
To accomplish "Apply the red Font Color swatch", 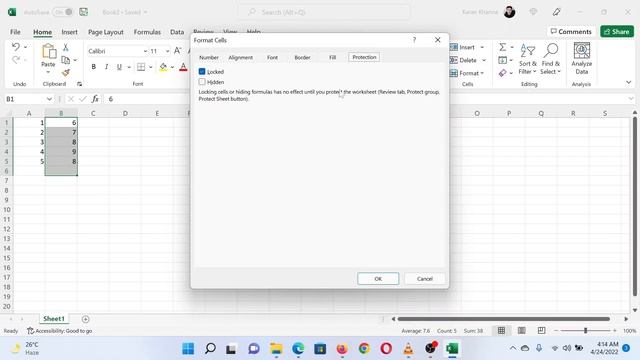I will click(183, 67).
